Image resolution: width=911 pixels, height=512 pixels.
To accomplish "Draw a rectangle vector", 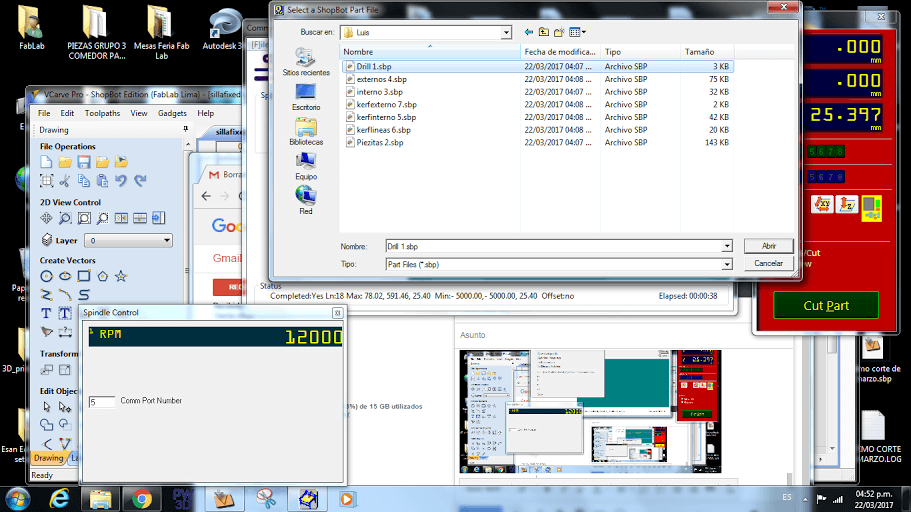I will tap(84, 276).
